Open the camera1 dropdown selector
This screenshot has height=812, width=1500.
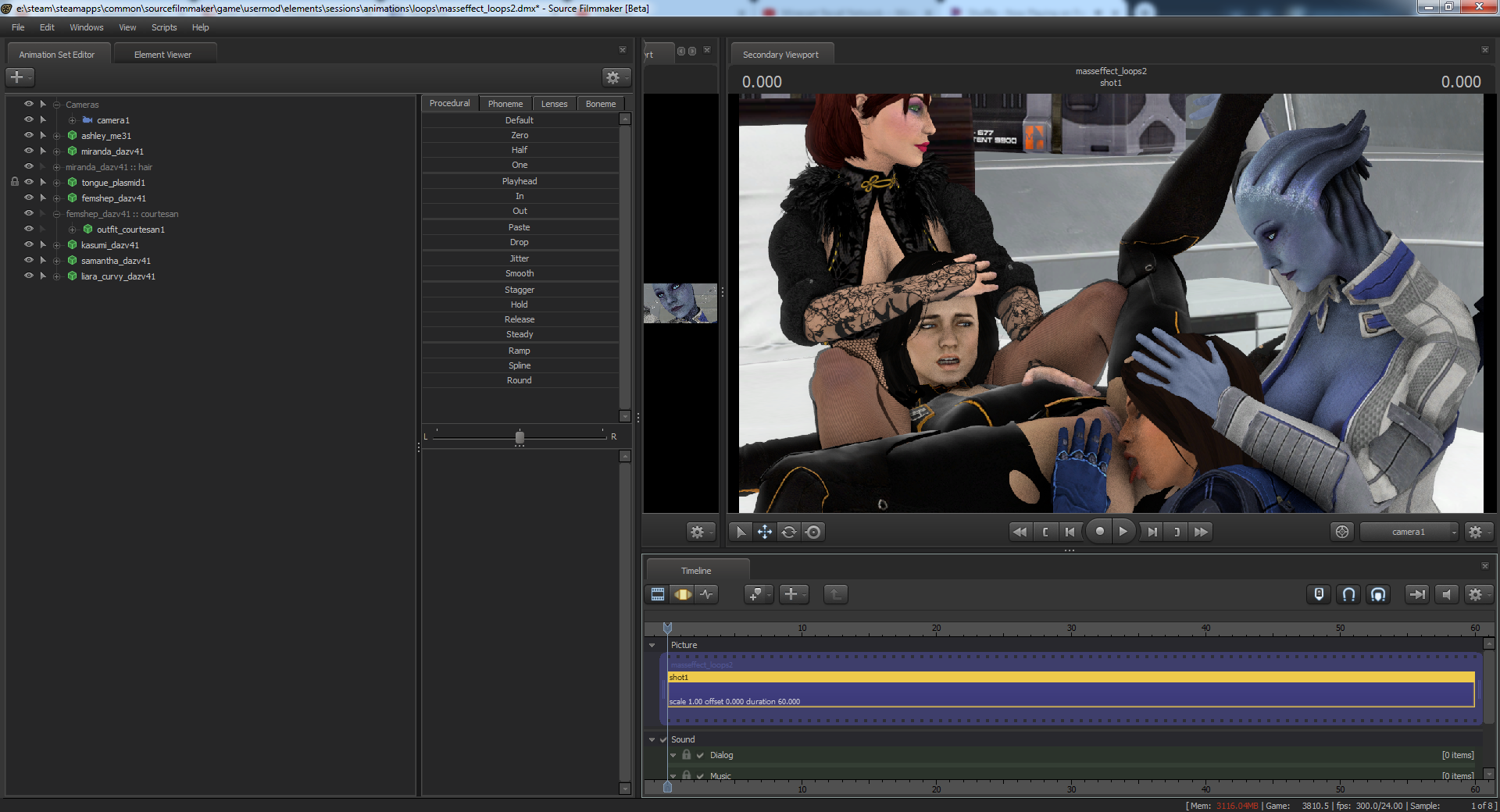[1409, 532]
